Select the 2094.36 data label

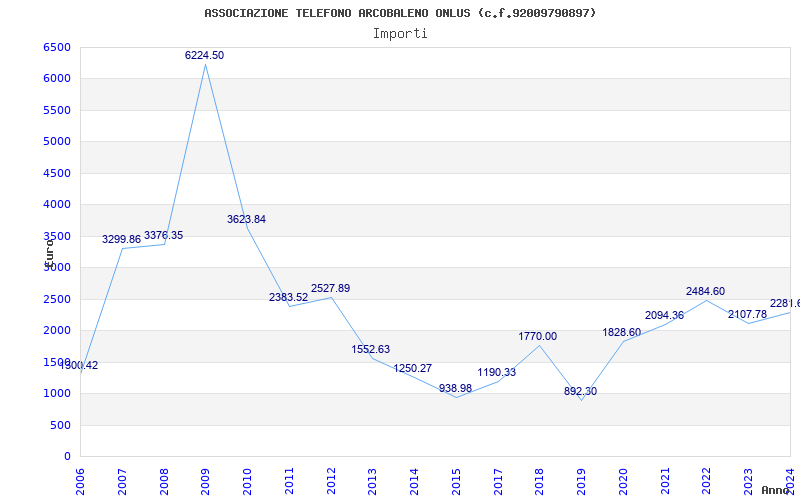(664, 315)
